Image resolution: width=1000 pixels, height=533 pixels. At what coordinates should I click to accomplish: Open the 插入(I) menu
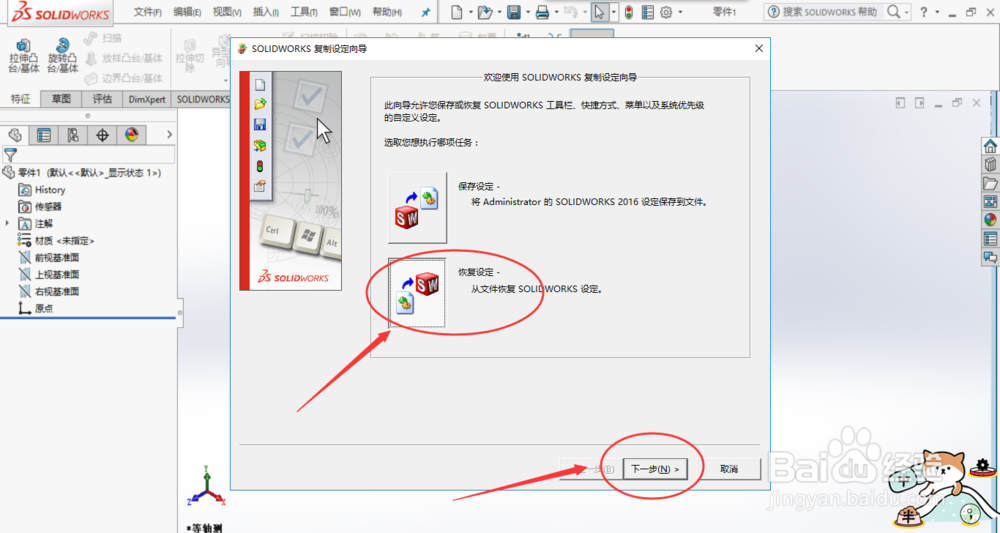267,12
